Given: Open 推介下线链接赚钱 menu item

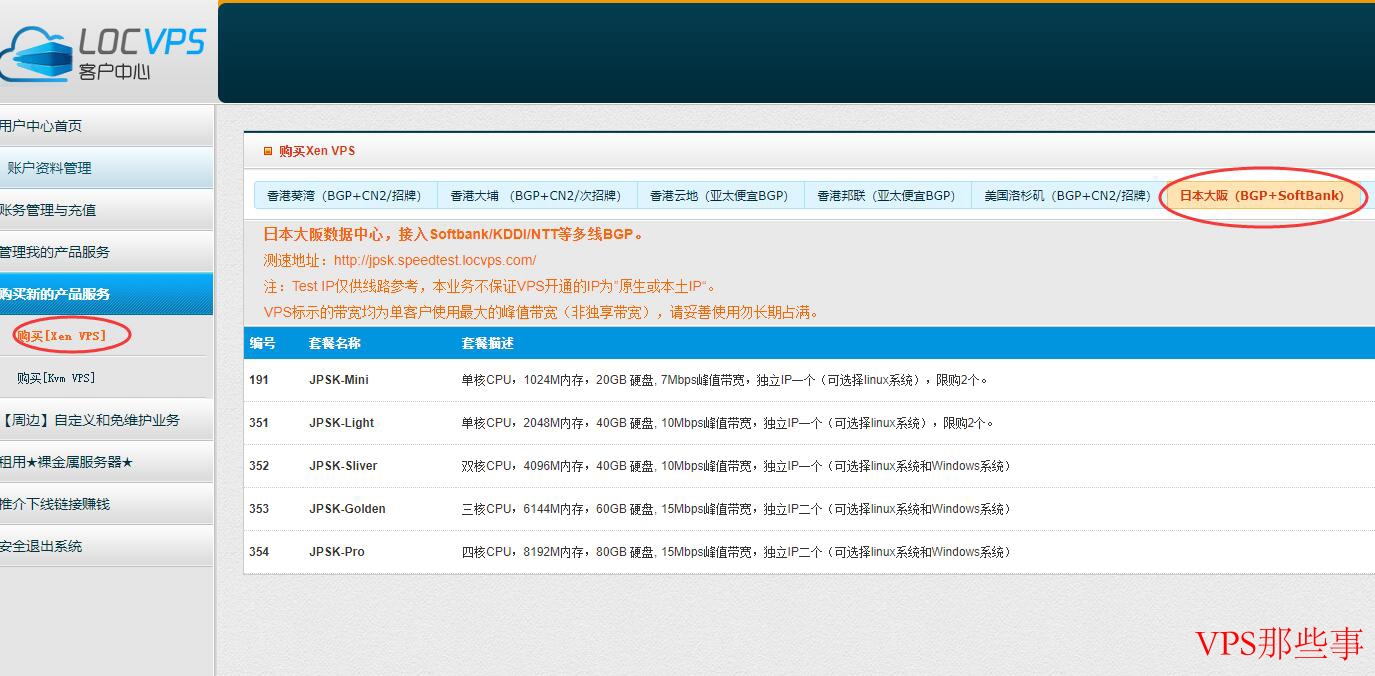Looking at the screenshot, I should pos(106,504).
